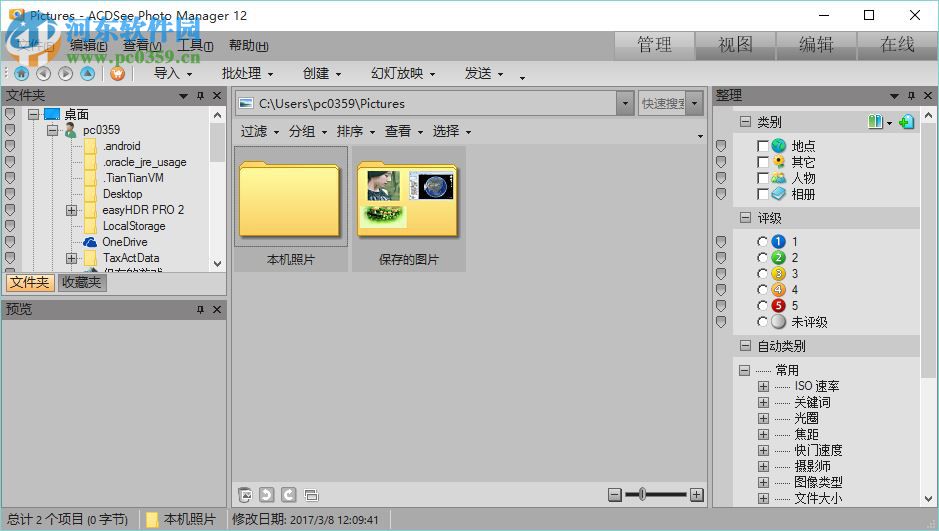Select the 保存的图片 folder thumbnail
939x531 pixels.
pos(408,210)
